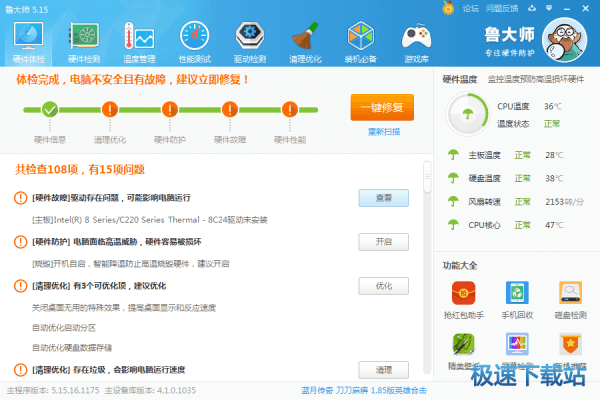
Task: Click the 硬件防护 warning step marker
Action: tap(170, 109)
